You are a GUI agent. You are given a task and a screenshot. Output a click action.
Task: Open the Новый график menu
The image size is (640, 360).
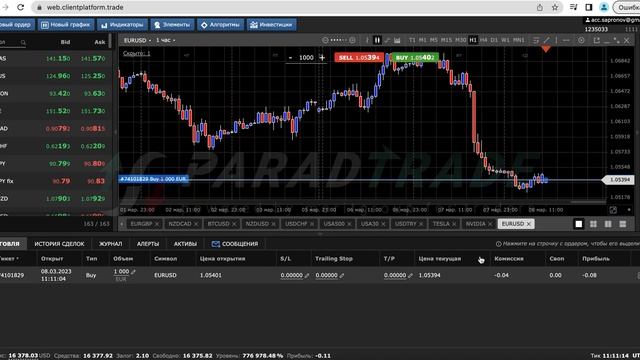point(66,24)
